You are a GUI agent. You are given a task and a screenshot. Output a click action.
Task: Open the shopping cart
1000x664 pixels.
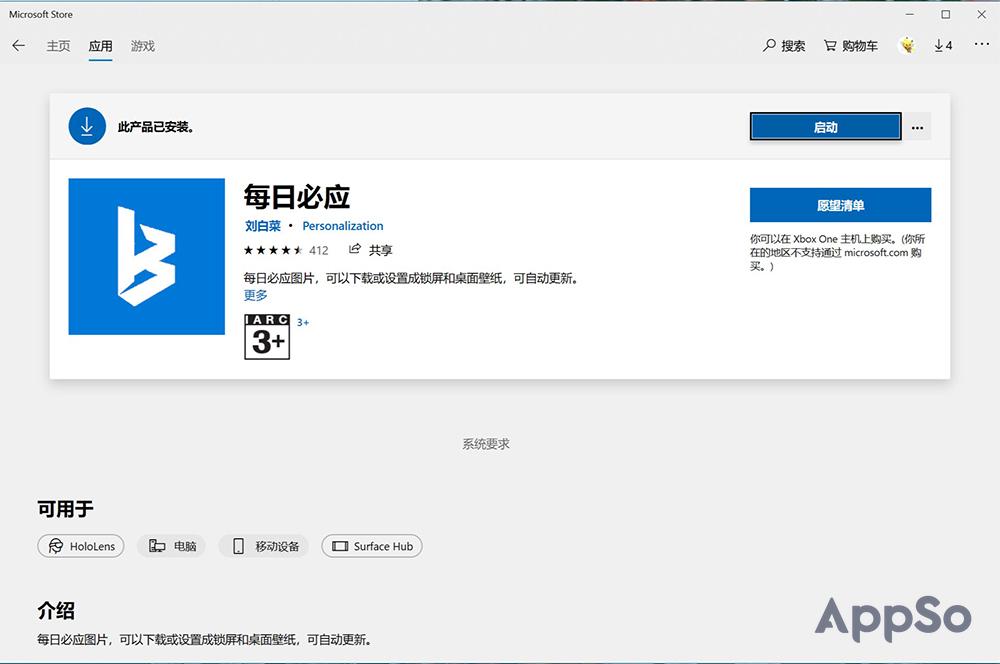(x=850, y=45)
